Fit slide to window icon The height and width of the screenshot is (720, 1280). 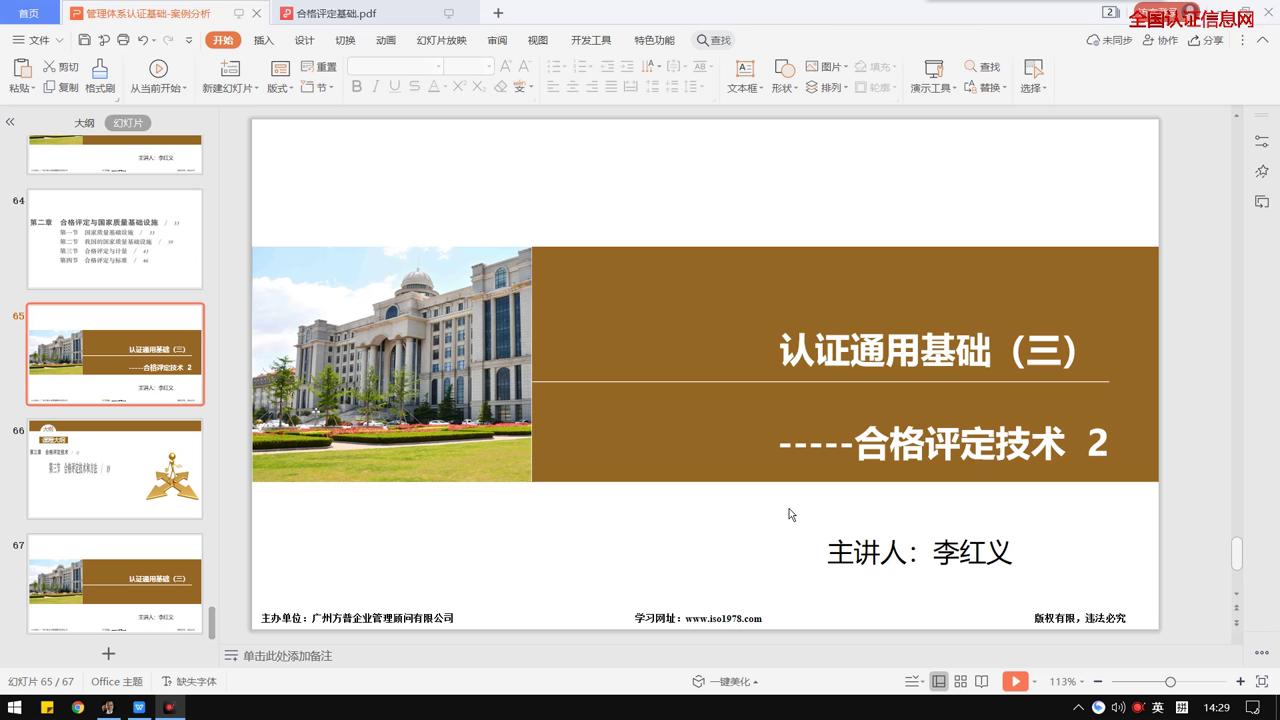(1262, 681)
